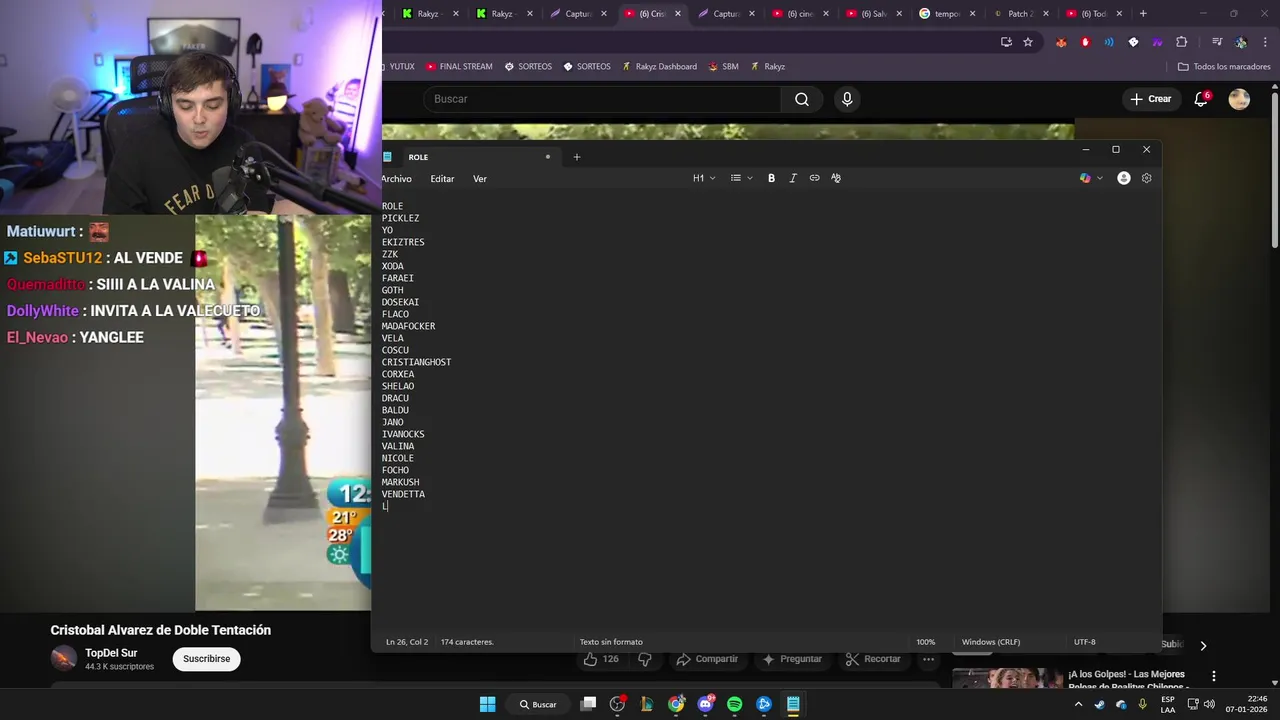Dislike the YouTube video
Screen dimensions: 1280x720
[645, 659]
